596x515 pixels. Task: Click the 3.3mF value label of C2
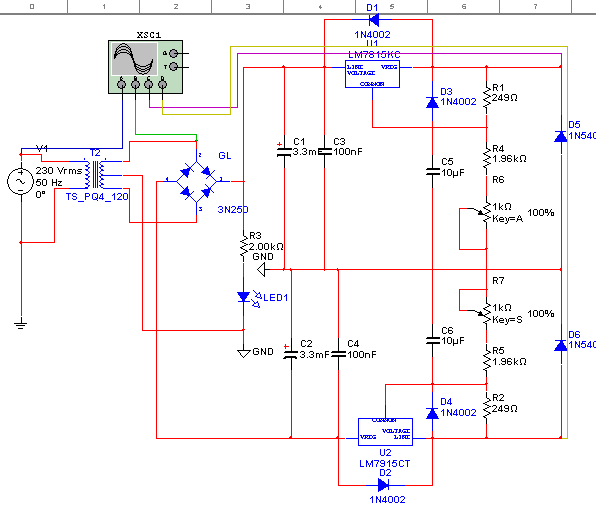[x=314, y=355]
